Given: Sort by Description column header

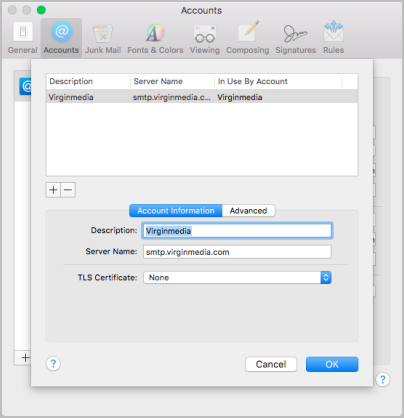Looking at the screenshot, I should coord(88,81).
